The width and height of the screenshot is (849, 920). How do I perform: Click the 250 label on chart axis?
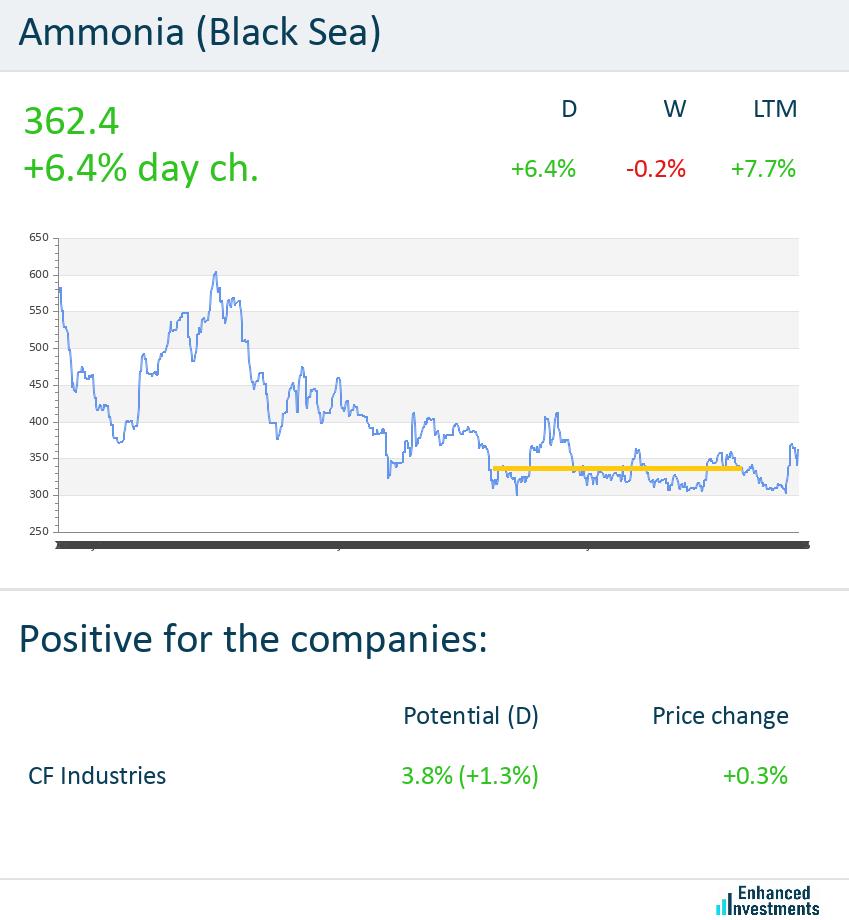pyautogui.click(x=39, y=531)
